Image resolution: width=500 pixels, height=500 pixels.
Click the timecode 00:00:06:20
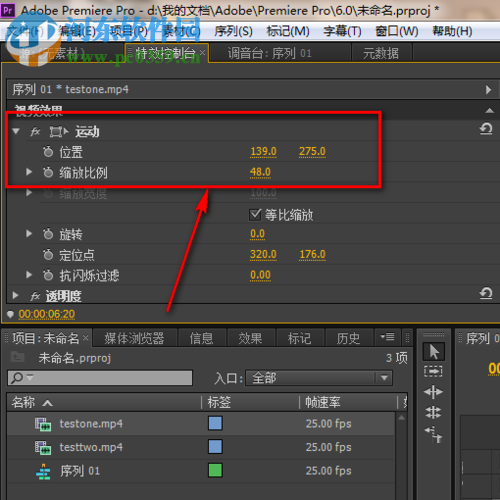point(47,314)
